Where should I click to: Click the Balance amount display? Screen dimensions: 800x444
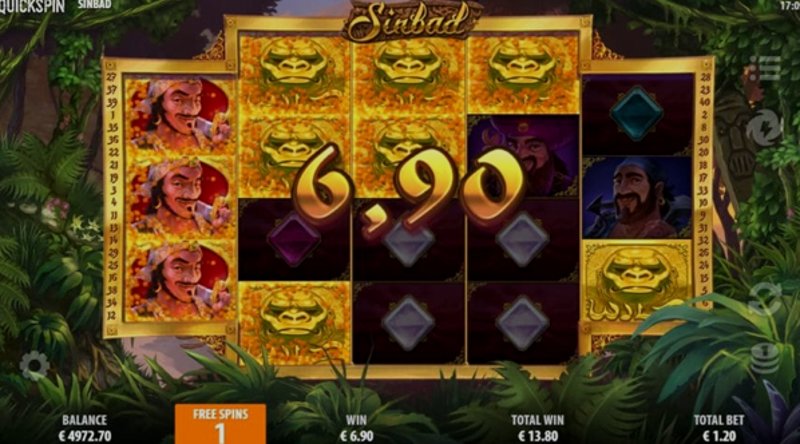pos(85,436)
